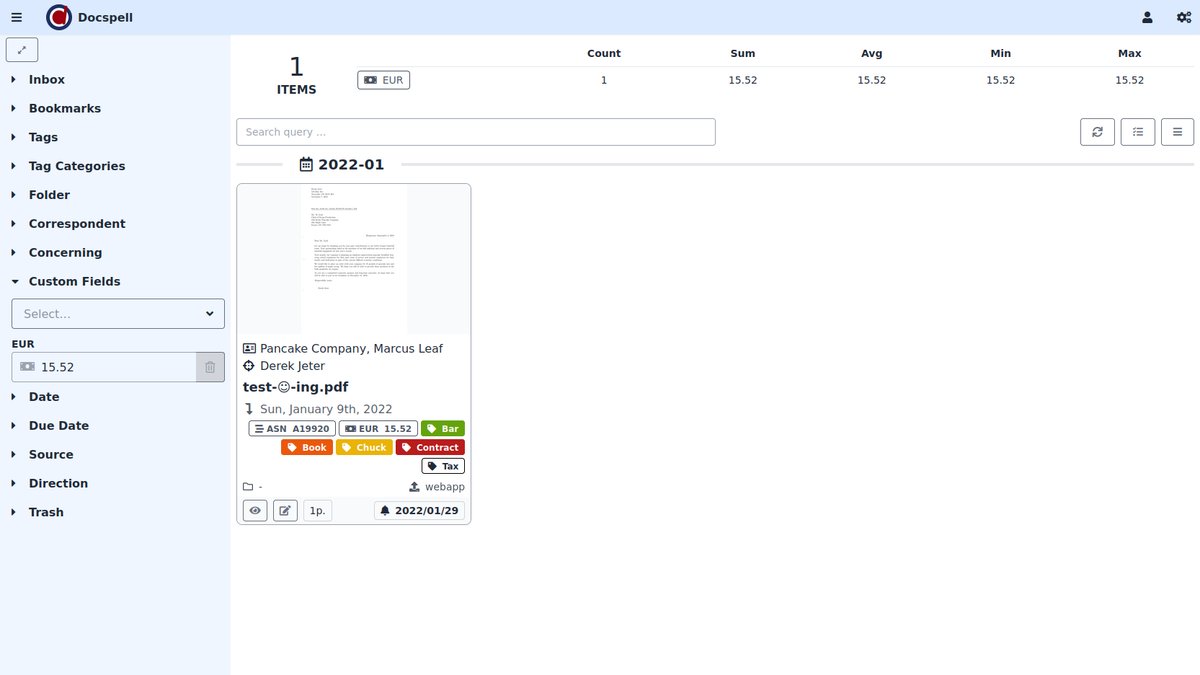This screenshot has width=1200, height=675.
Task: Expand the Tag Categories section
Action: point(77,166)
